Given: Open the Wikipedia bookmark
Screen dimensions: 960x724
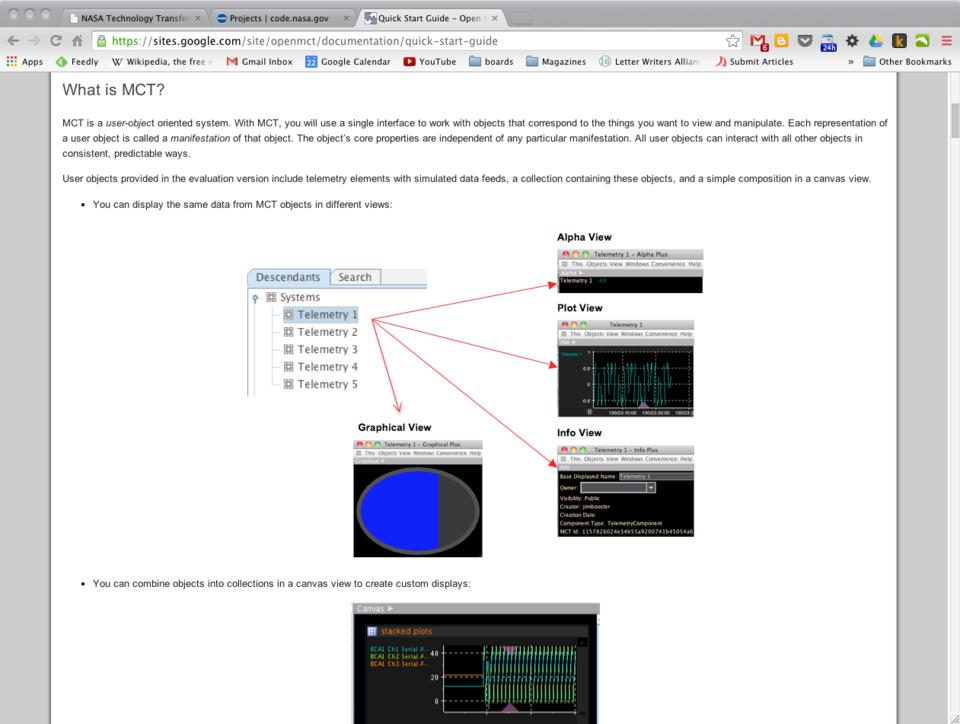Looking at the screenshot, I should coord(162,61).
